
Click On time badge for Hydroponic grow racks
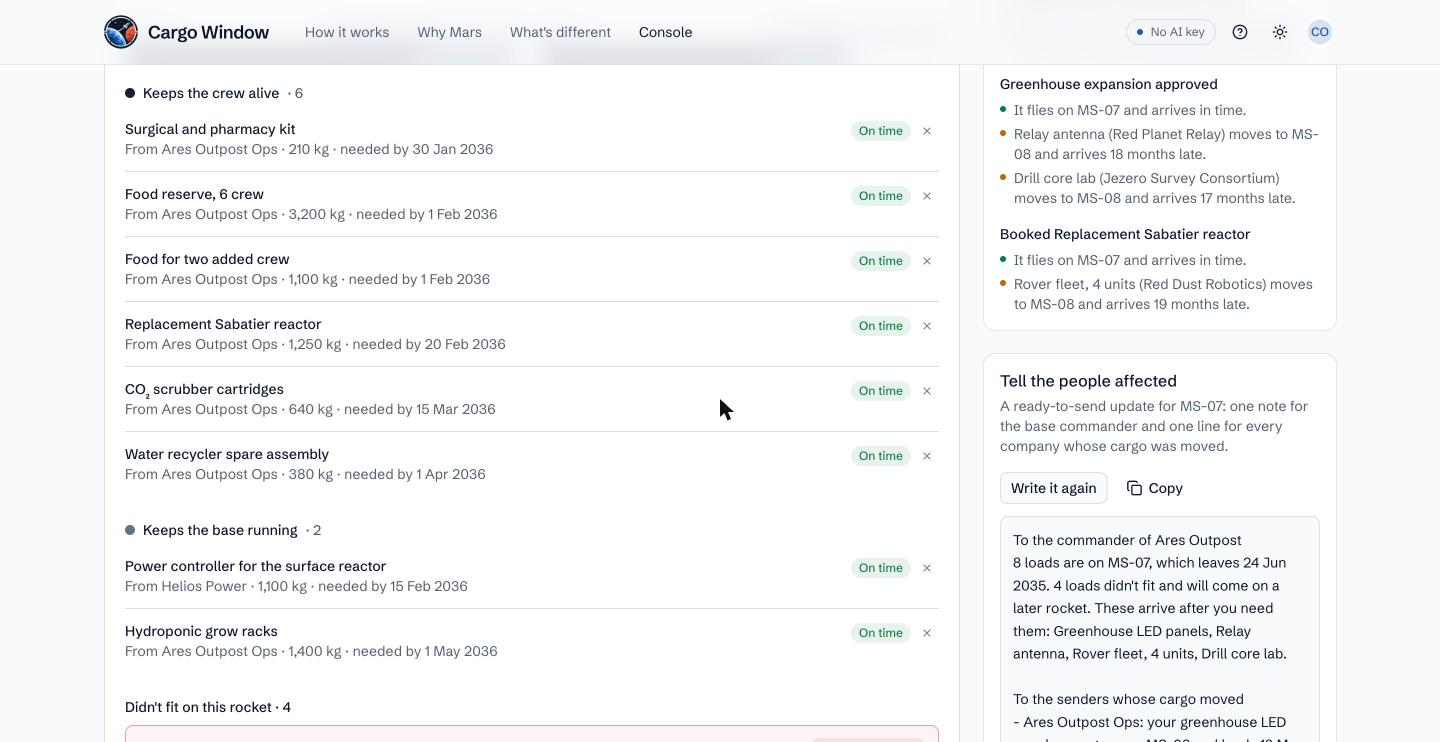click(x=881, y=633)
